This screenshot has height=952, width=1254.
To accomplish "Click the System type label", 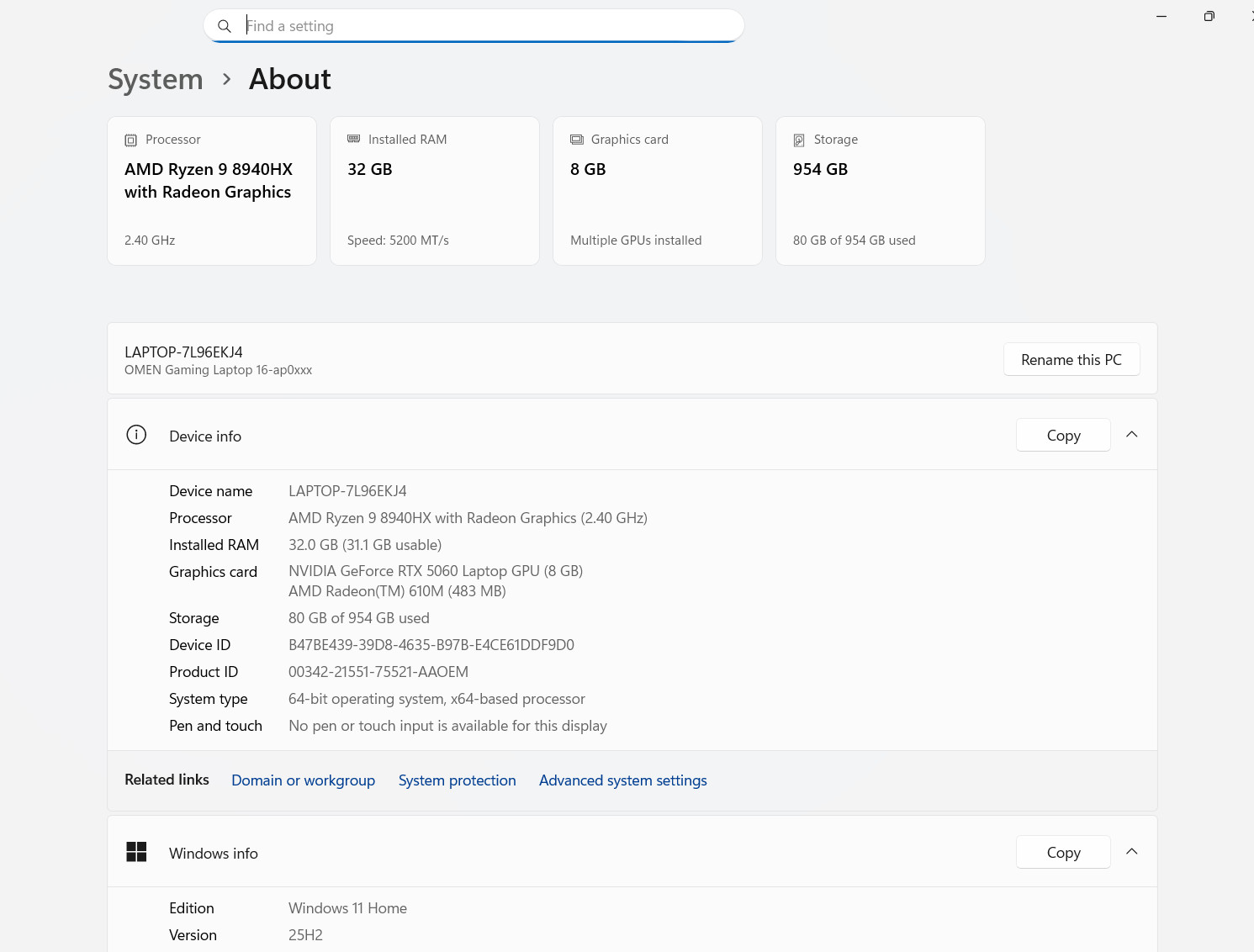I will (x=209, y=699).
